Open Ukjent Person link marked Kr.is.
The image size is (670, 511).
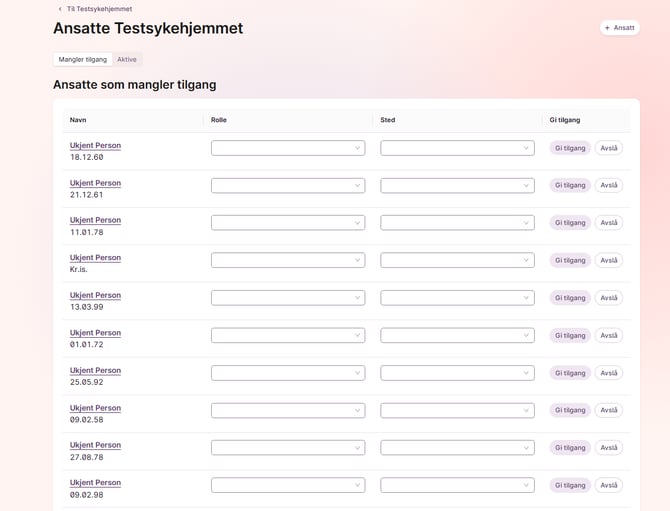pyautogui.click(x=95, y=258)
